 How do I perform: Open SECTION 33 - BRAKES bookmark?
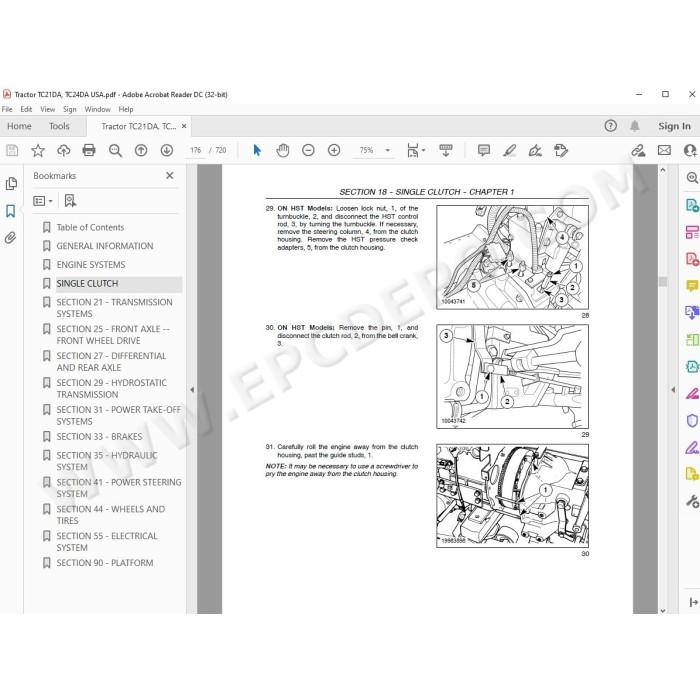(99, 437)
